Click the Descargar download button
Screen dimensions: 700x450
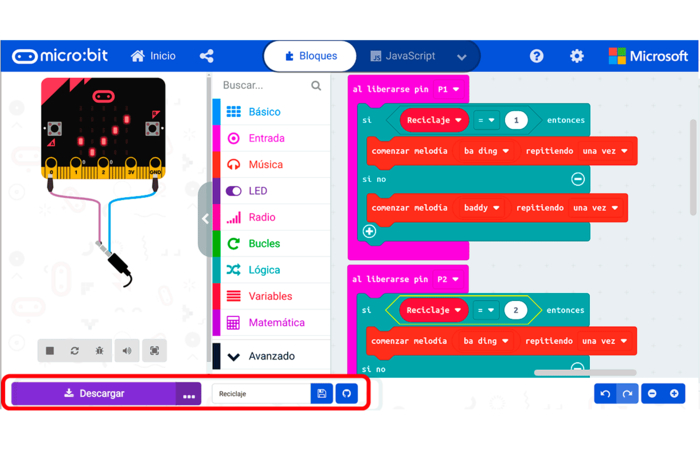94,393
